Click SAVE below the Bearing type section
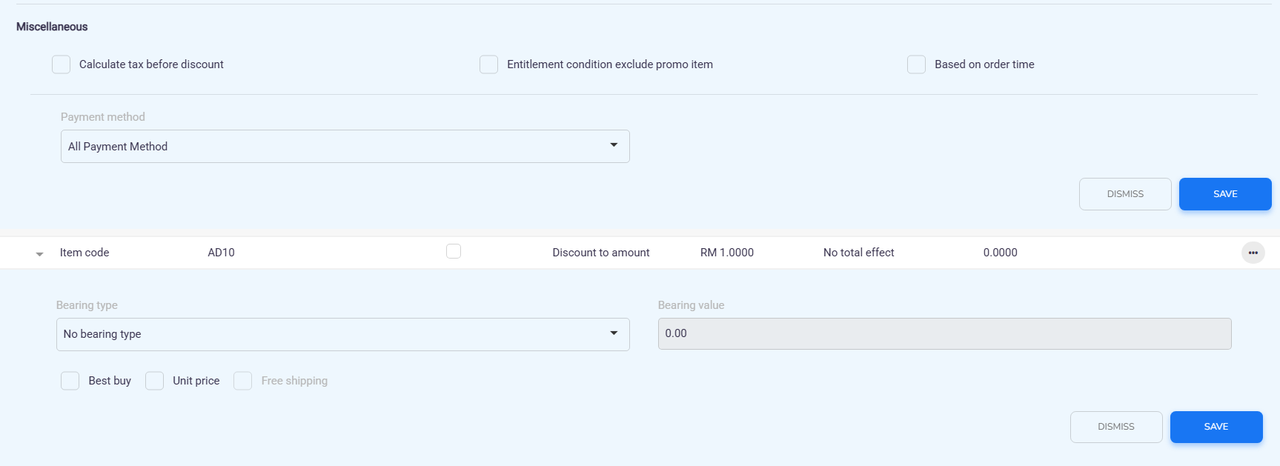This screenshot has height=466, width=1280. (x=1215, y=427)
